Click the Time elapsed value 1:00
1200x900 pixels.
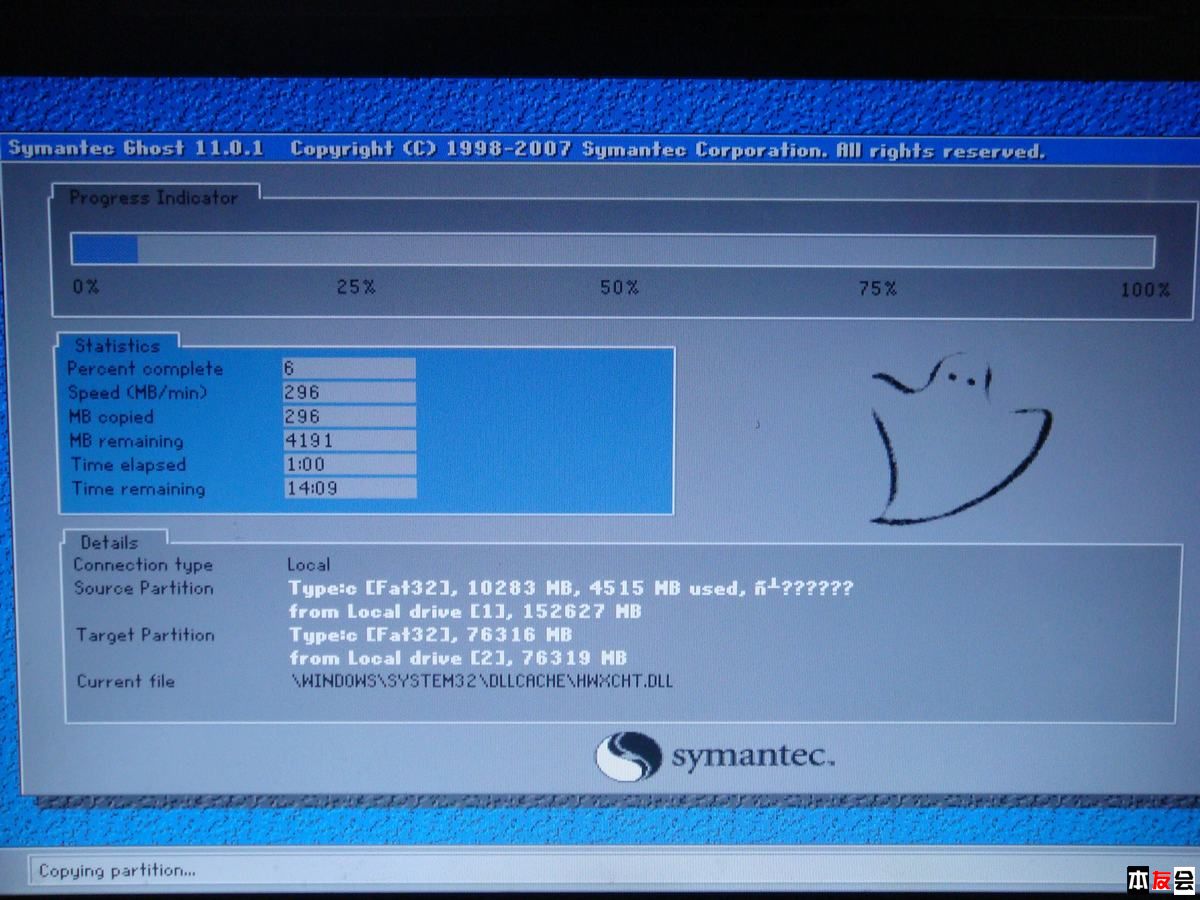348,464
